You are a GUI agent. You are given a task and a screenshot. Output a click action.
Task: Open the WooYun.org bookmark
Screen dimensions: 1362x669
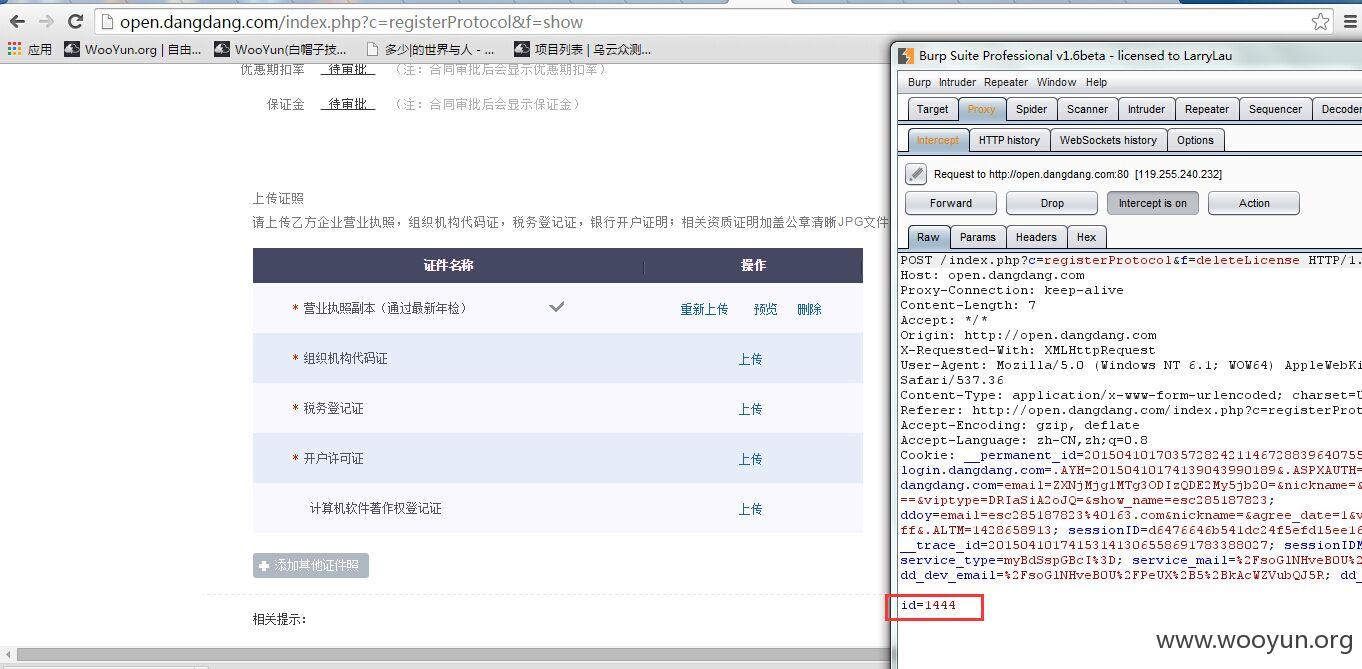coord(132,49)
